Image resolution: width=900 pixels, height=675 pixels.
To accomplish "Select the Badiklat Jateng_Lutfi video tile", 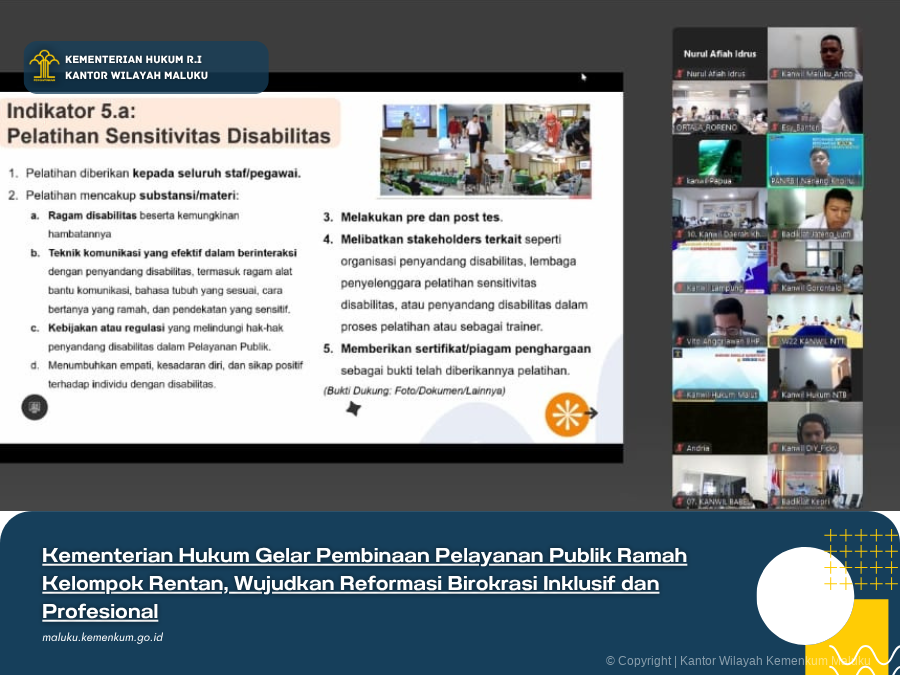I will 815,214.
